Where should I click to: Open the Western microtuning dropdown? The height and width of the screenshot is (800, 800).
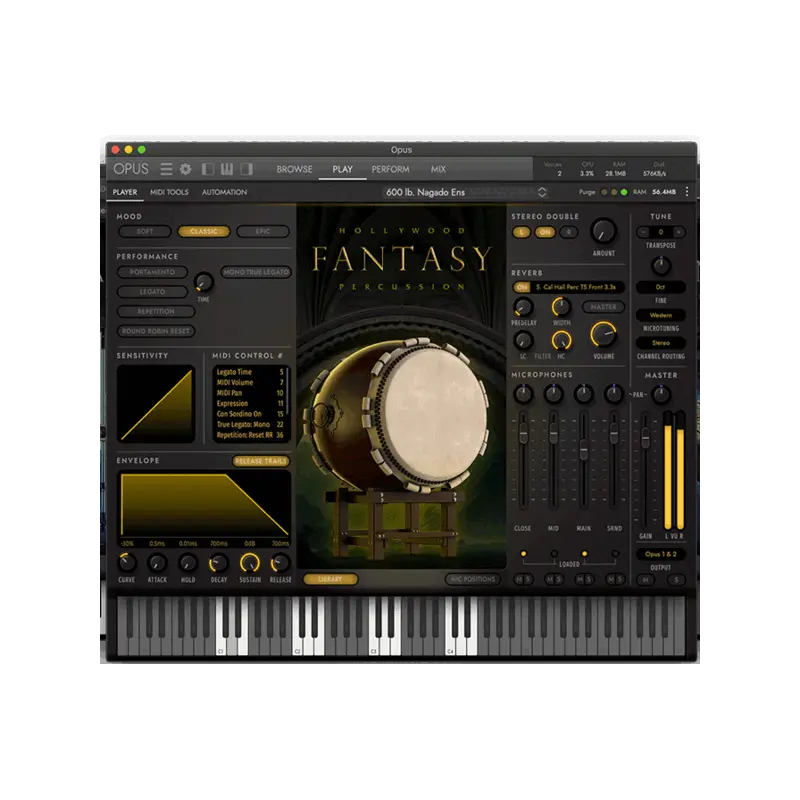pyautogui.click(x=660, y=315)
